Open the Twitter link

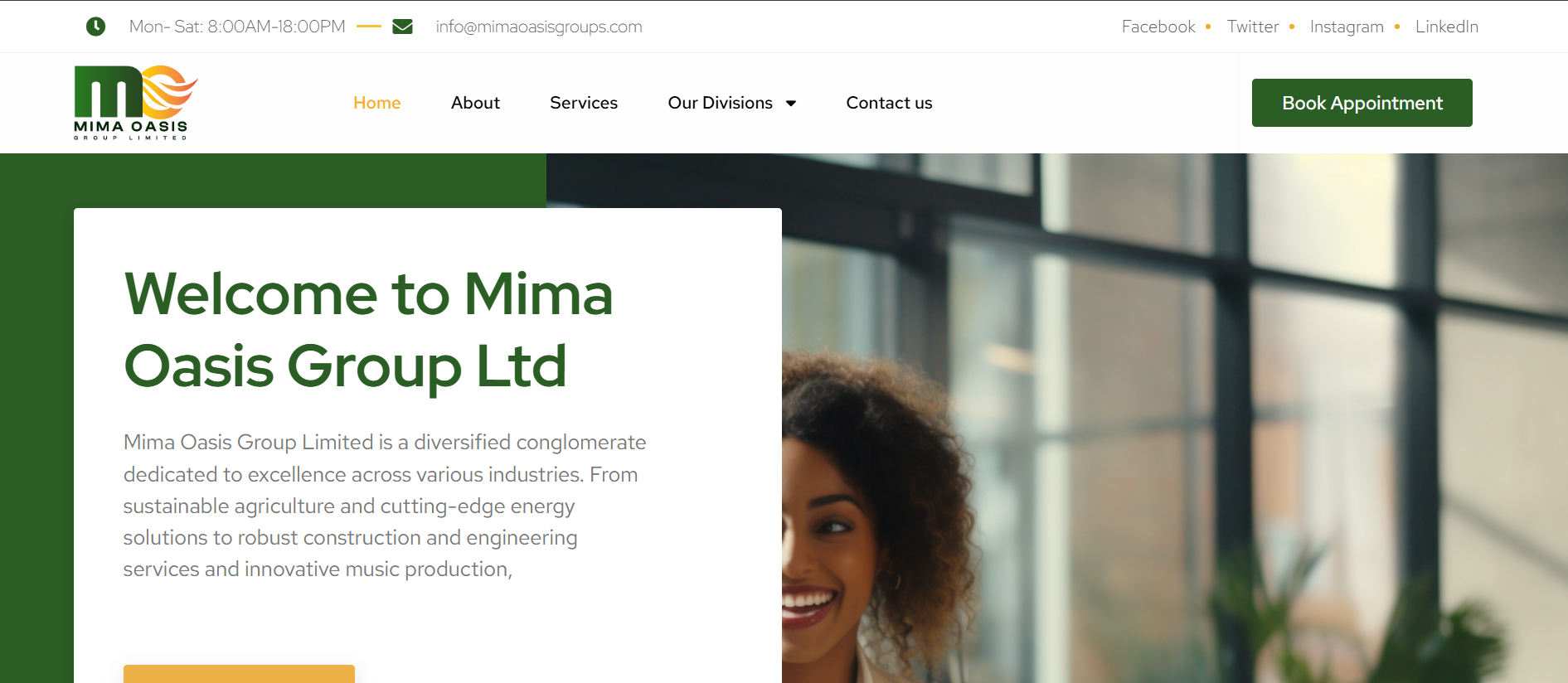tap(1253, 27)
